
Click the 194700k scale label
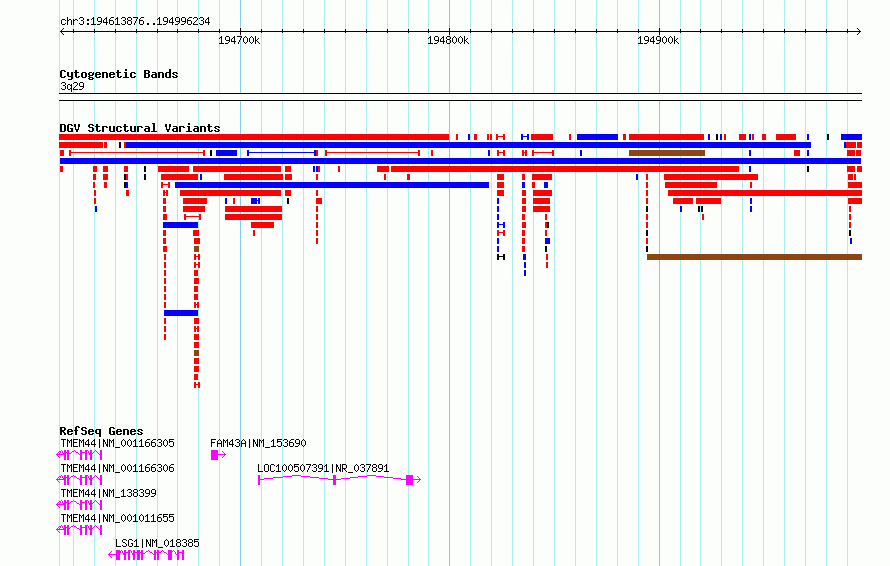pyautogui.click(x=239, y=40)
